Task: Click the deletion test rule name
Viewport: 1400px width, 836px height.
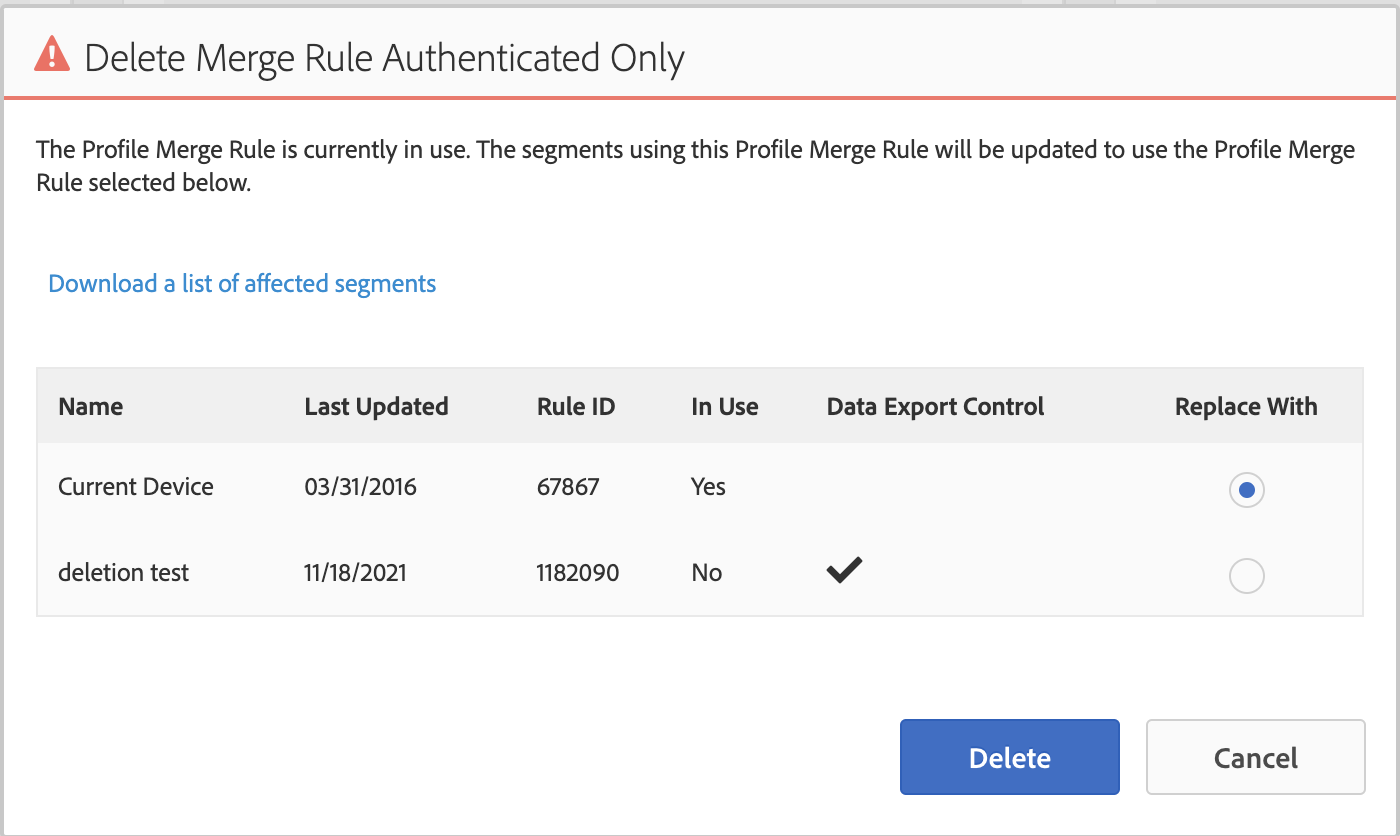Action: (x=124, y=573)
